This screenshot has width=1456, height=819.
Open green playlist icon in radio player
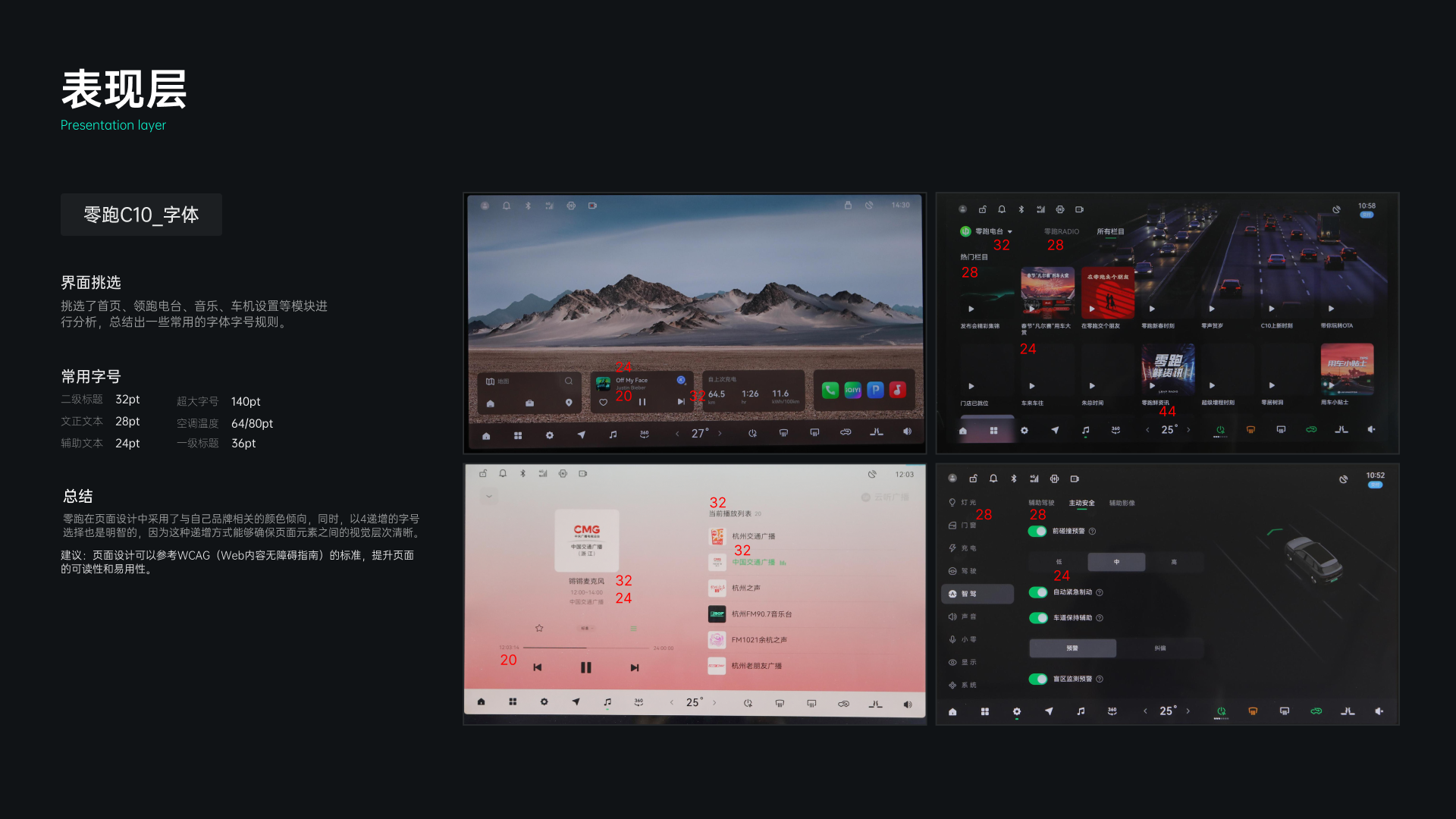(x=633, y=628)
